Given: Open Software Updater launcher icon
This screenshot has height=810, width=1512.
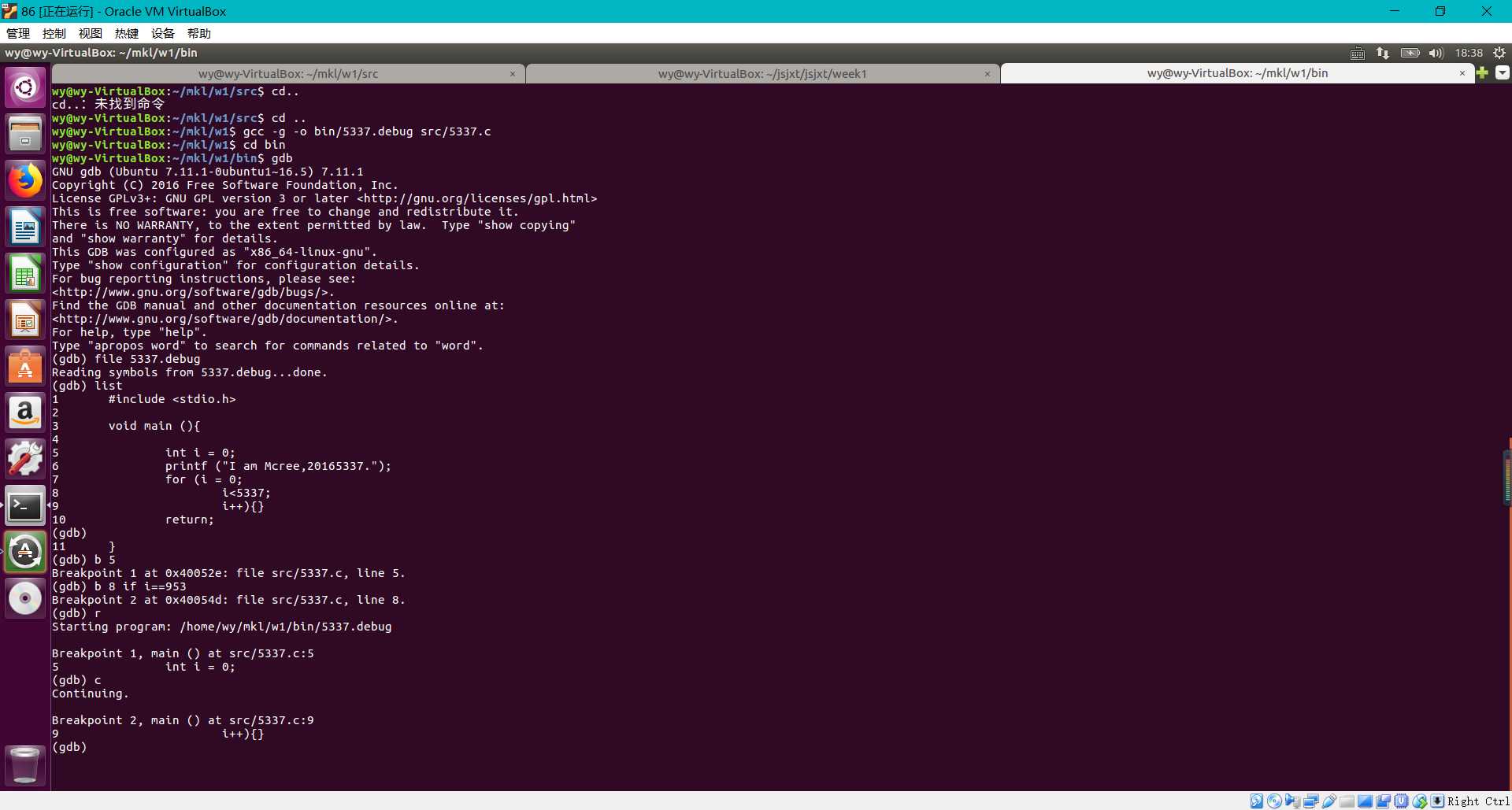Looking at the screenshot, I should click(x=25, y=552).
